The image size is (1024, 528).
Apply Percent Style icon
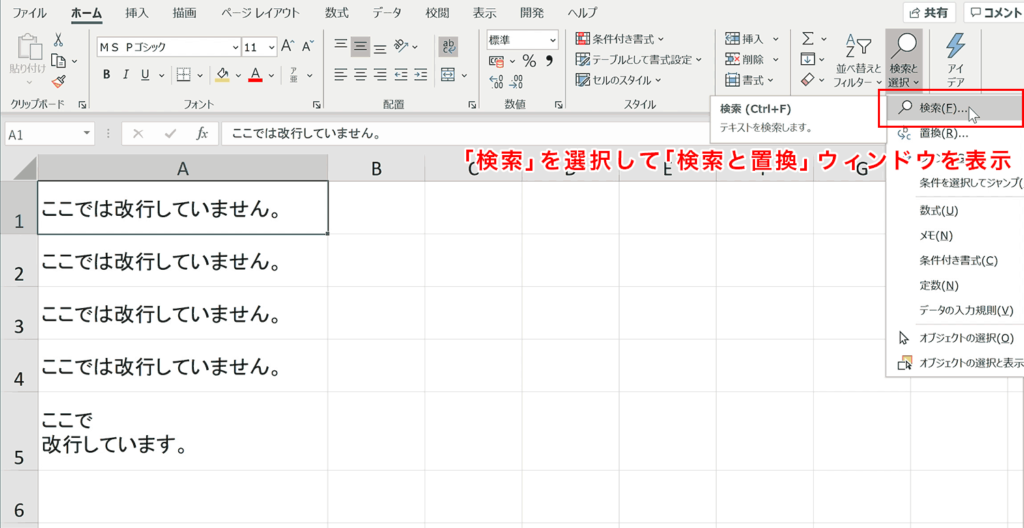(x=528, y=61)
